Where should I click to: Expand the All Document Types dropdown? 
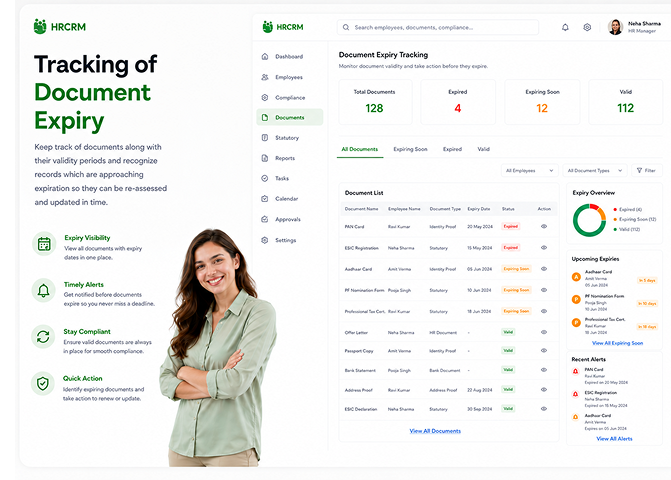click(595, 171)
